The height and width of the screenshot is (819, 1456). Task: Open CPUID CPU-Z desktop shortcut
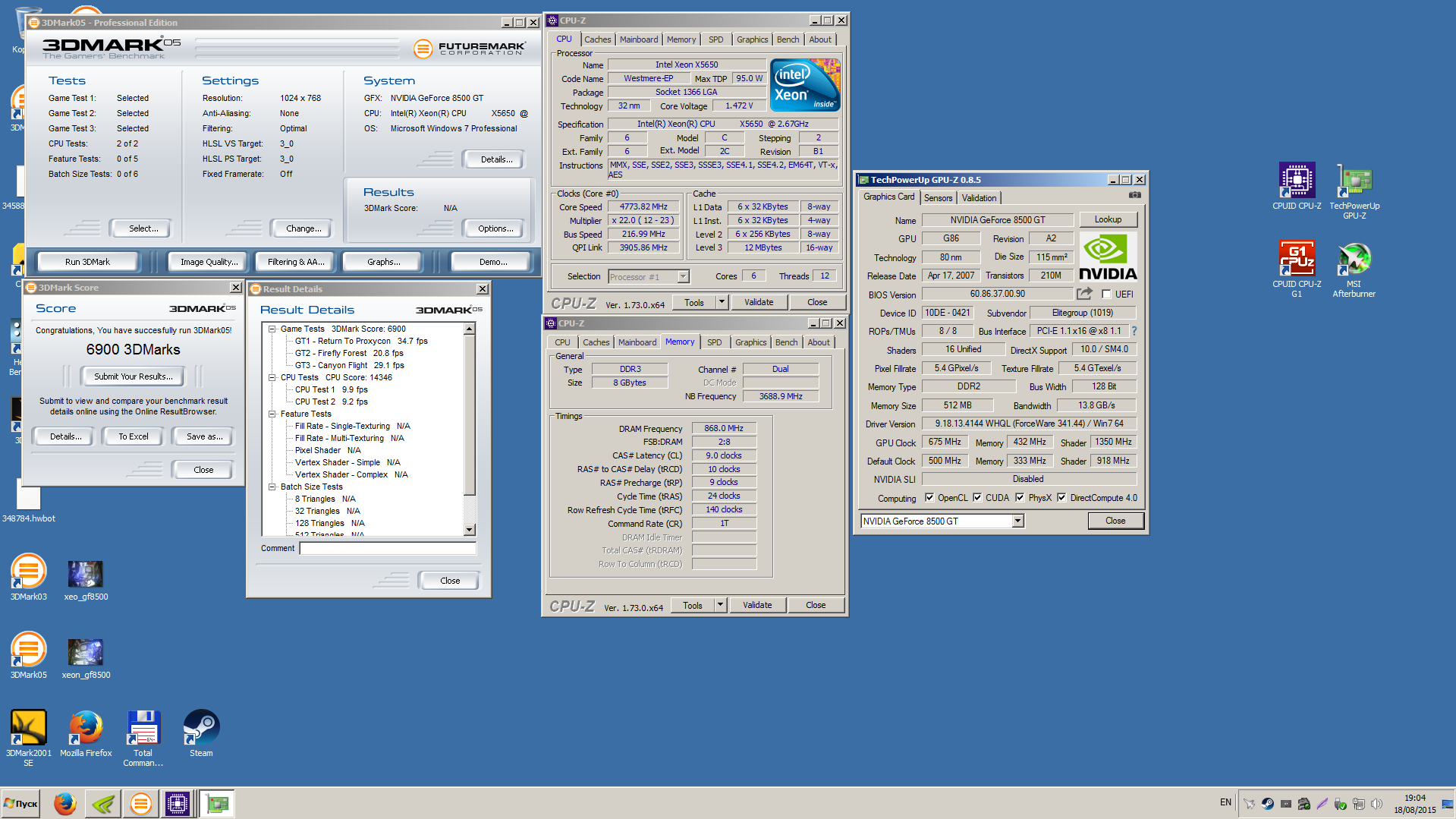(1297, 187)
